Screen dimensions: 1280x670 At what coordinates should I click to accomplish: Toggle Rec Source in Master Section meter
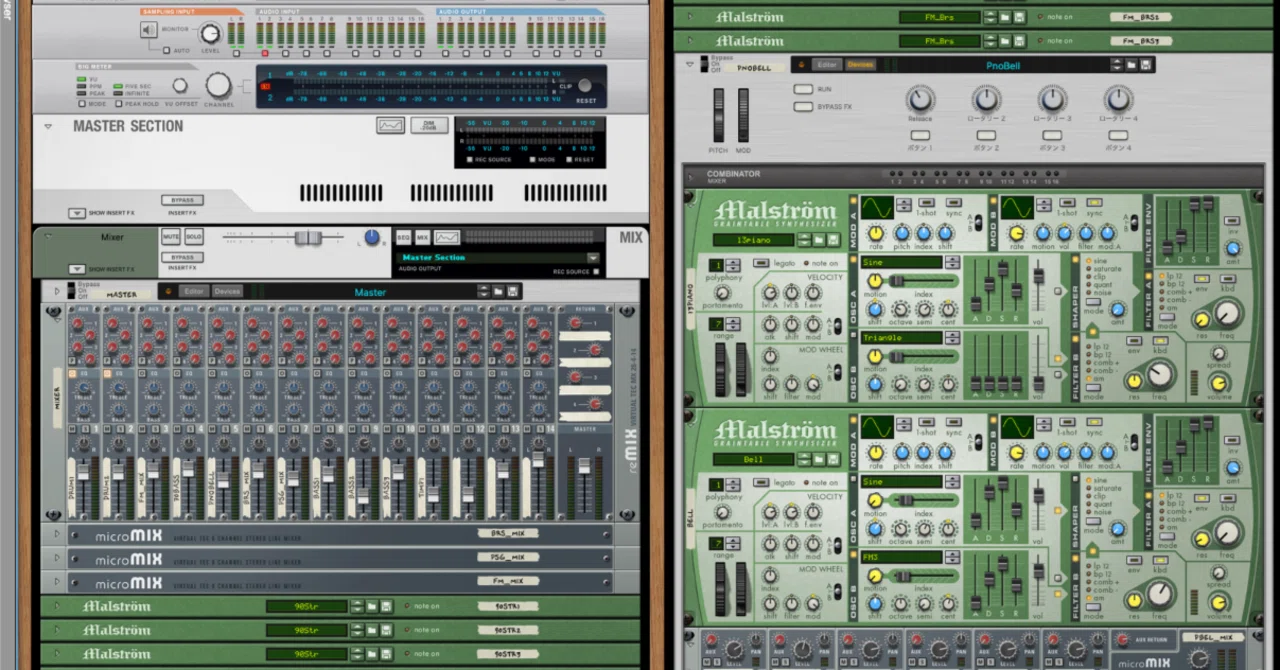470,159
